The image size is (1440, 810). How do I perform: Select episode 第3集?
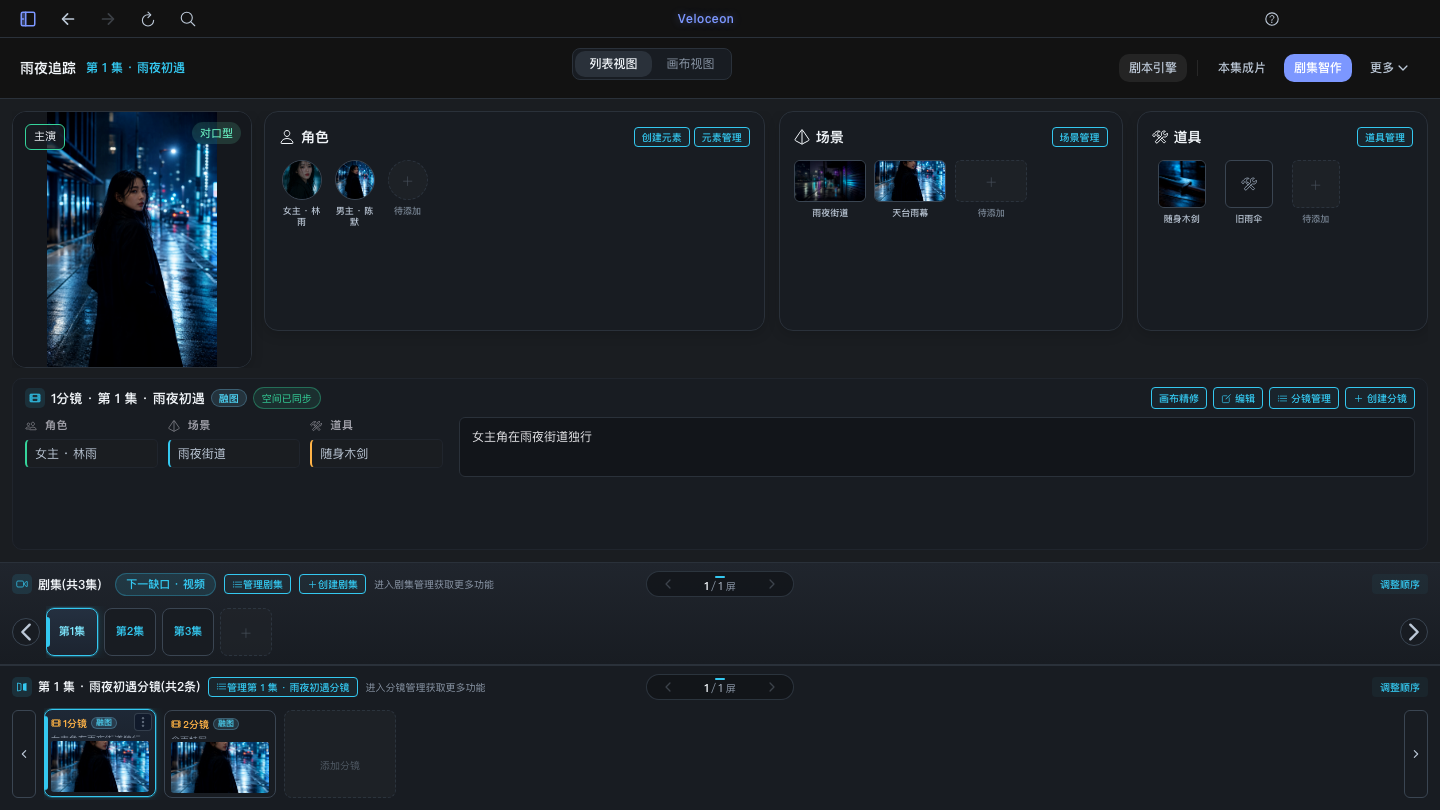coord(188,632)
